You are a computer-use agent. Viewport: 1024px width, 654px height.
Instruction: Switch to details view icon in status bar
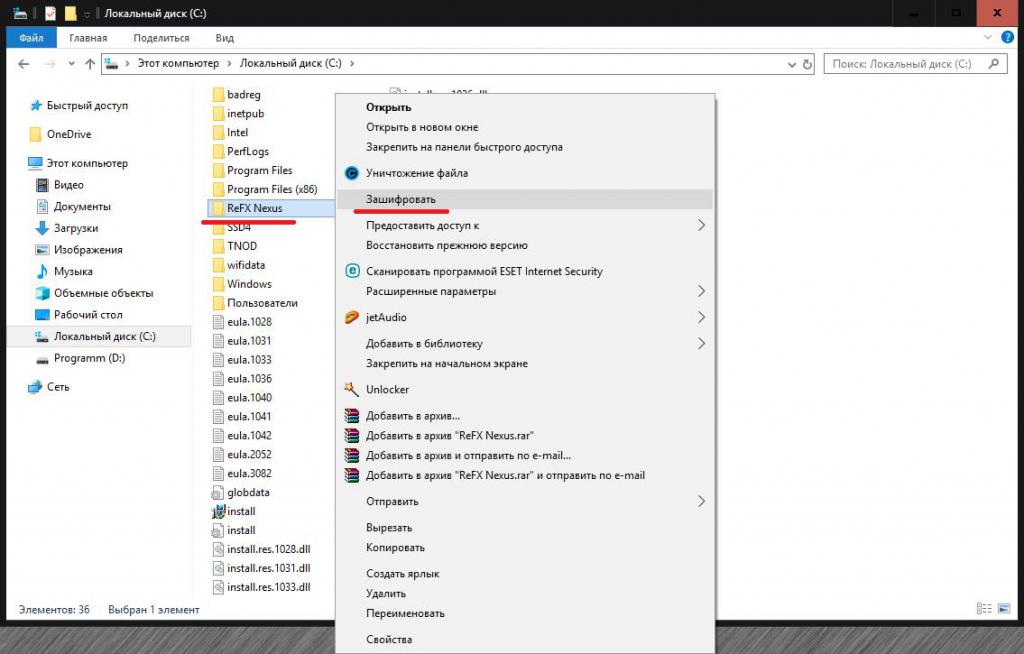pyautogui.click(x=984, y=609)
